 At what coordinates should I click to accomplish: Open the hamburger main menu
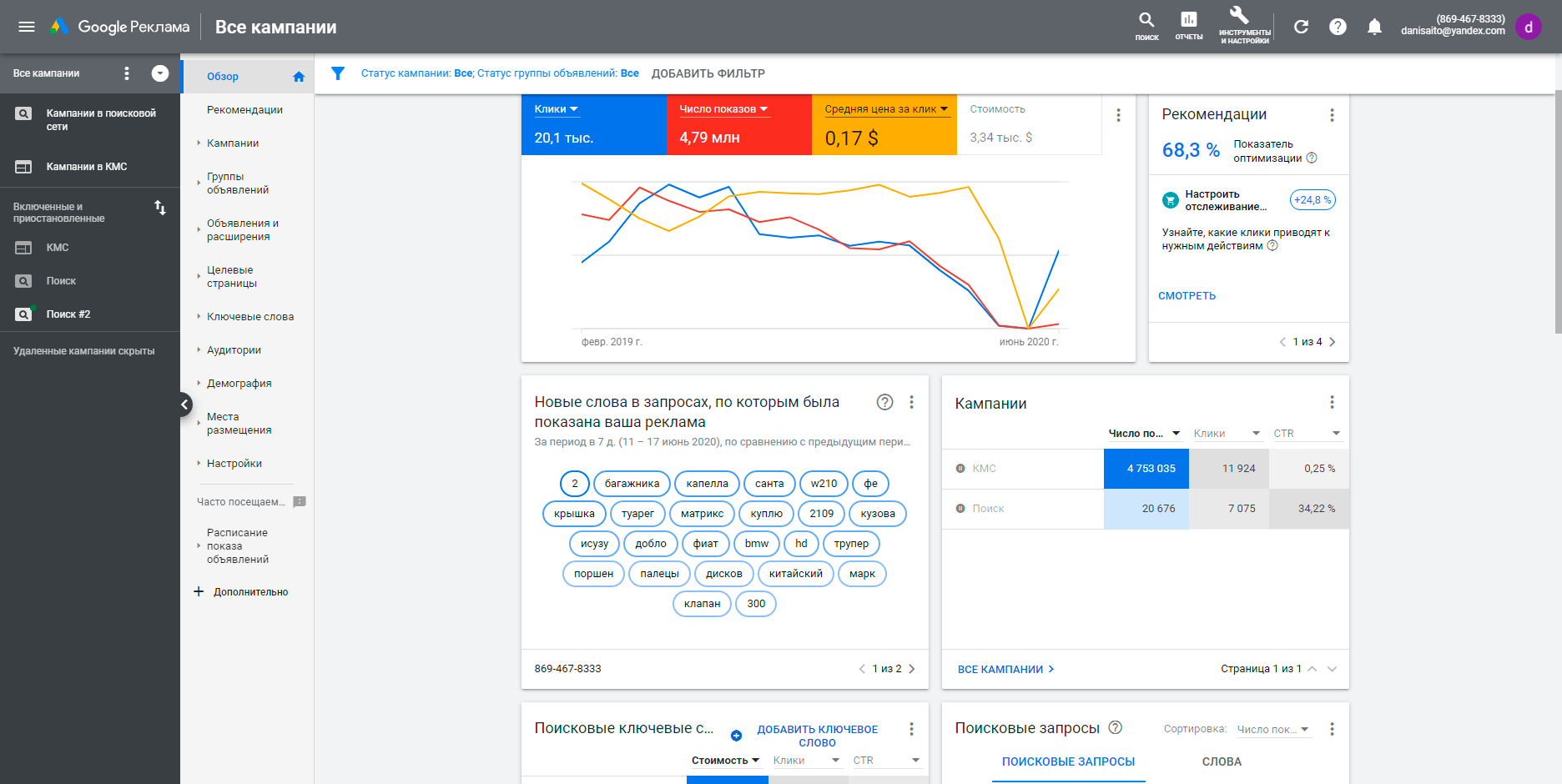coord(27,27)
